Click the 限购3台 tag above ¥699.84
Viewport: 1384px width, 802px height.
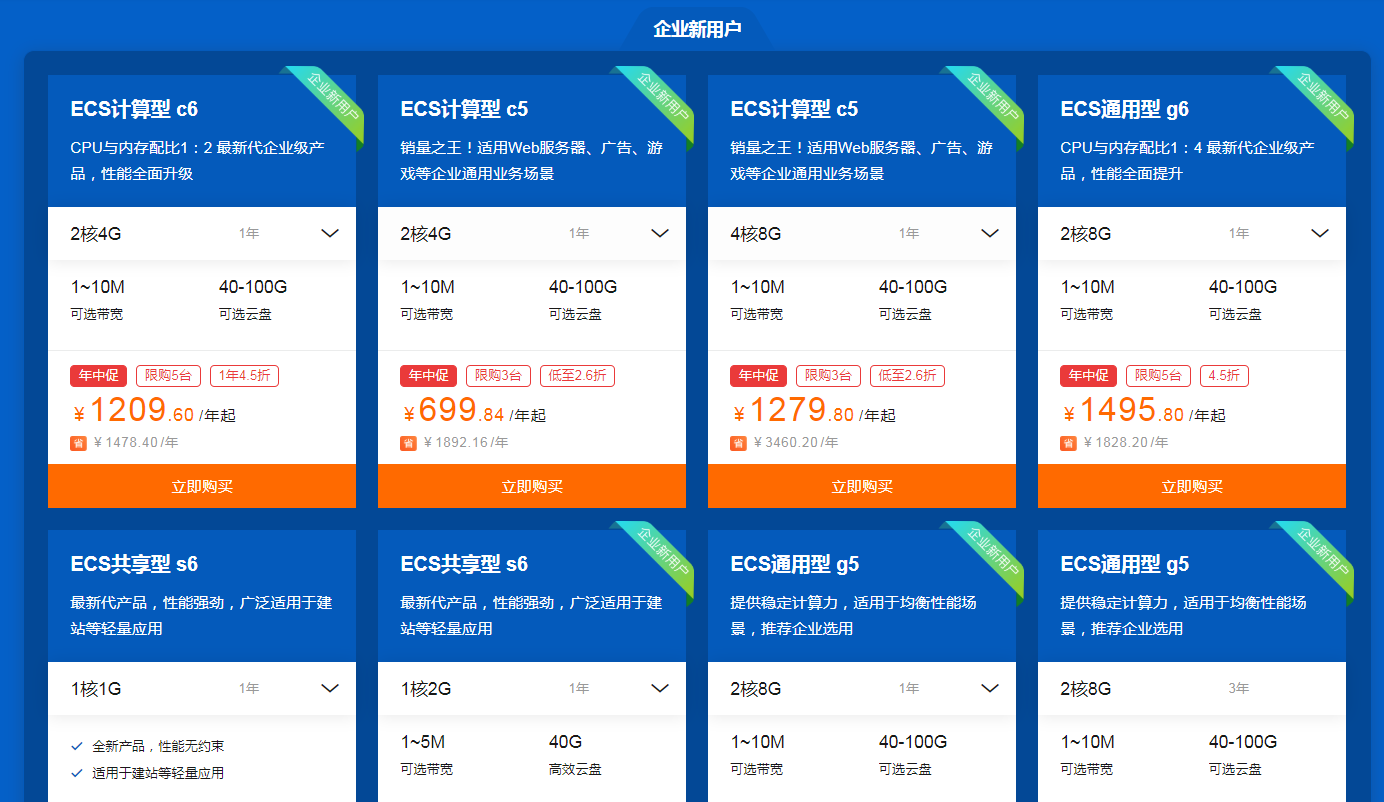[498, 376]
